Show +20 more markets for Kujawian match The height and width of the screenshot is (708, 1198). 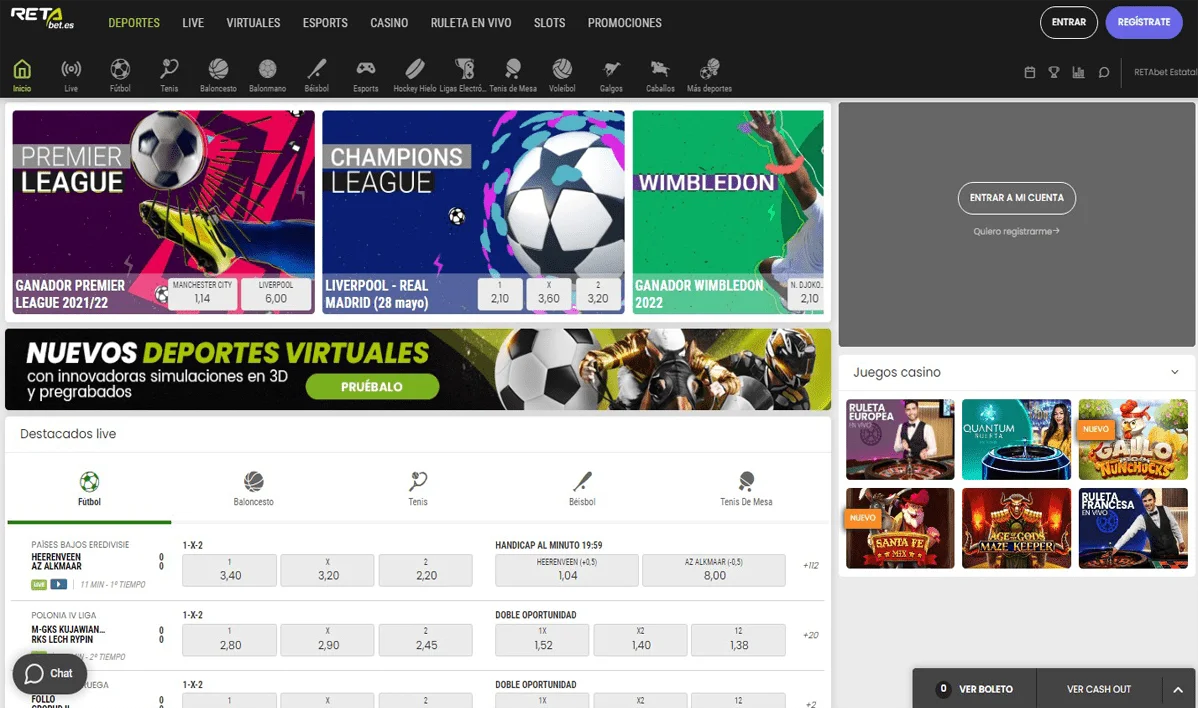click(x=811, y=635)
